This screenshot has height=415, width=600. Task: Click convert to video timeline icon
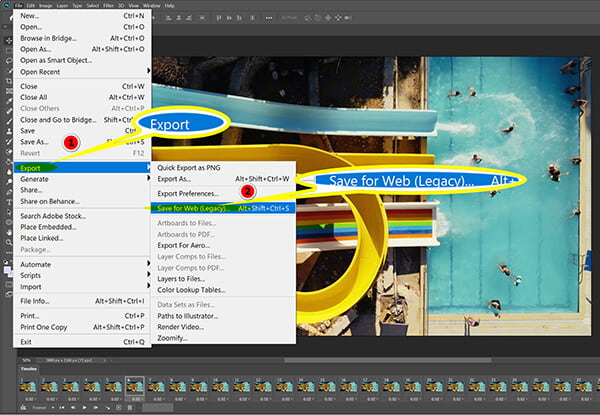[x=23, y=408]
